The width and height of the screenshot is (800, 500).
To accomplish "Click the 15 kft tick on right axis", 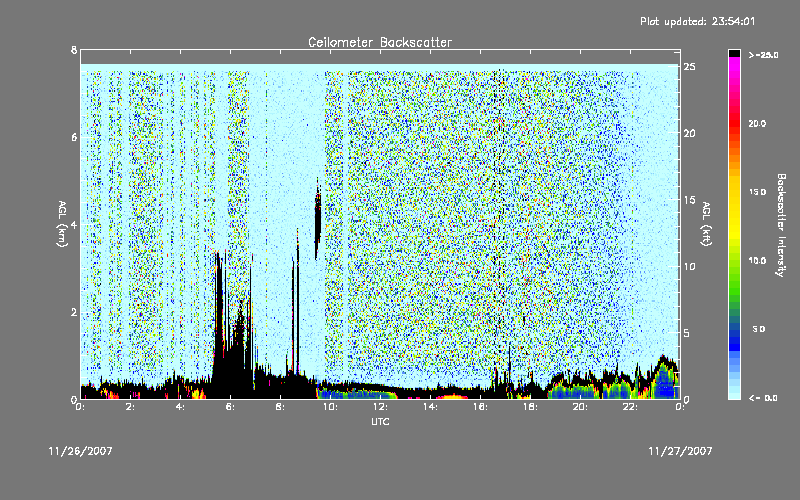I will [x=690, y=200].
